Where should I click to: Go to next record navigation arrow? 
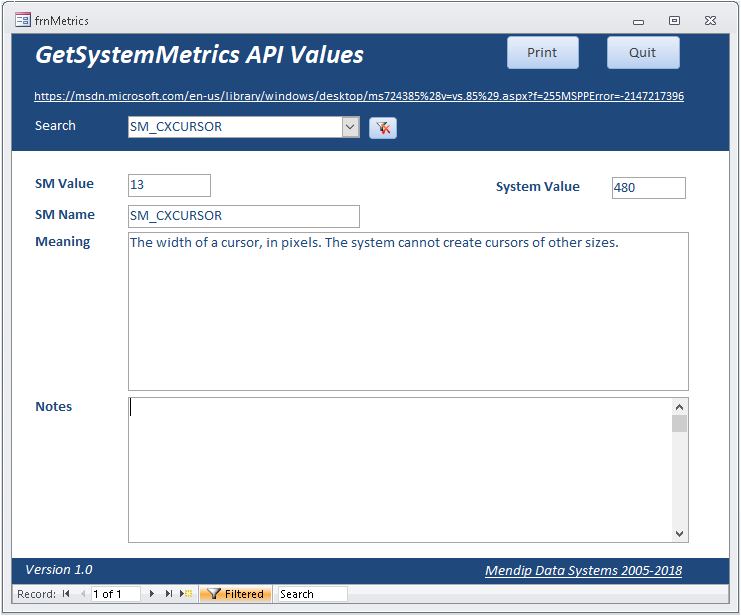[x=152, y=594]
